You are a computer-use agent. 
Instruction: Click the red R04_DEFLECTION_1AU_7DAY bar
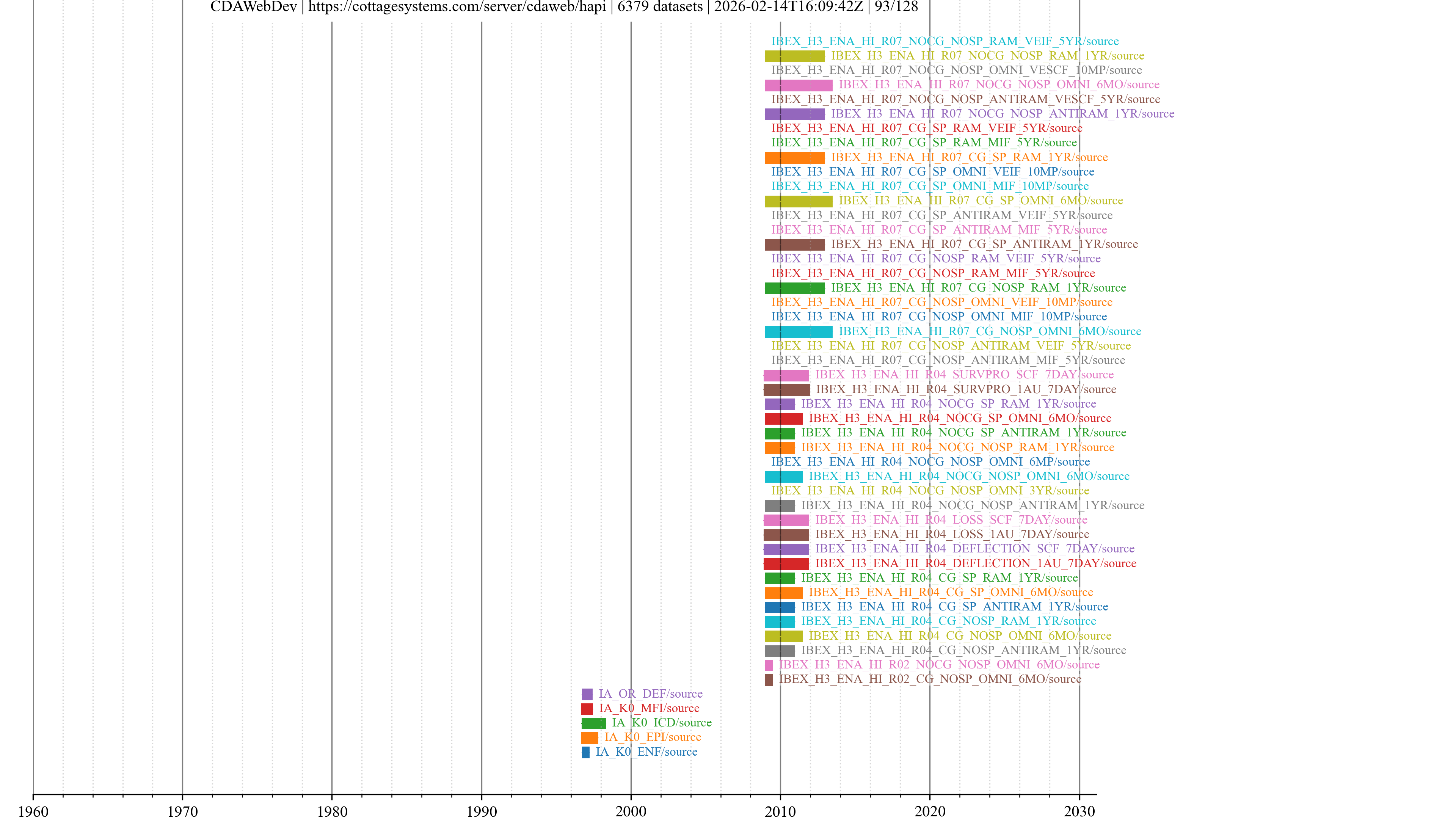pos(786,563)
